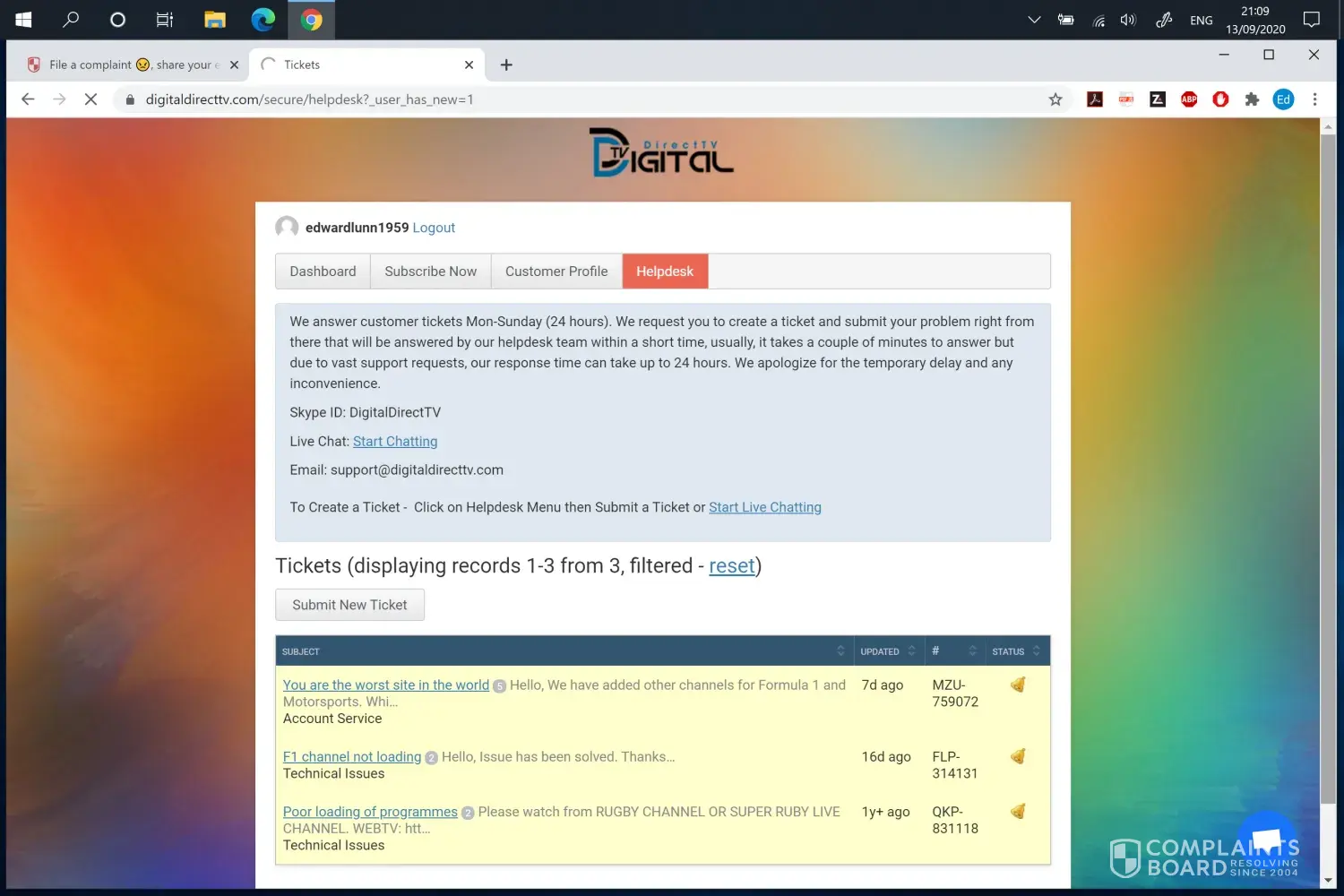The image size is (1344, 896).
Task: Open File Explorer from the taskbar
Action: point(215,20)
